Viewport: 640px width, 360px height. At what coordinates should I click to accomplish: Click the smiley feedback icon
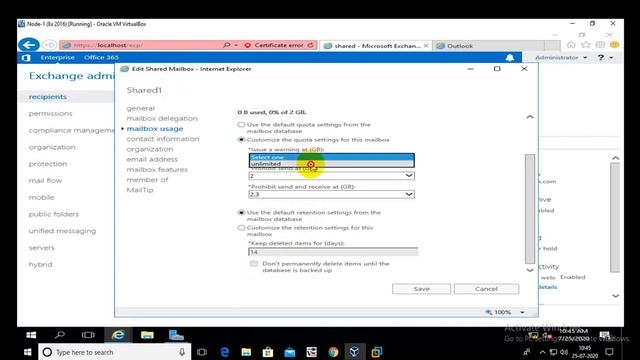[614, 44]
